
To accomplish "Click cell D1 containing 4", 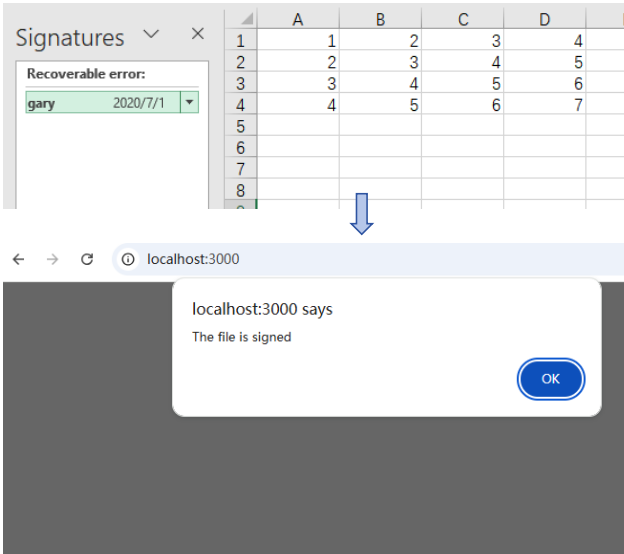I will click(x=544, y=41).
